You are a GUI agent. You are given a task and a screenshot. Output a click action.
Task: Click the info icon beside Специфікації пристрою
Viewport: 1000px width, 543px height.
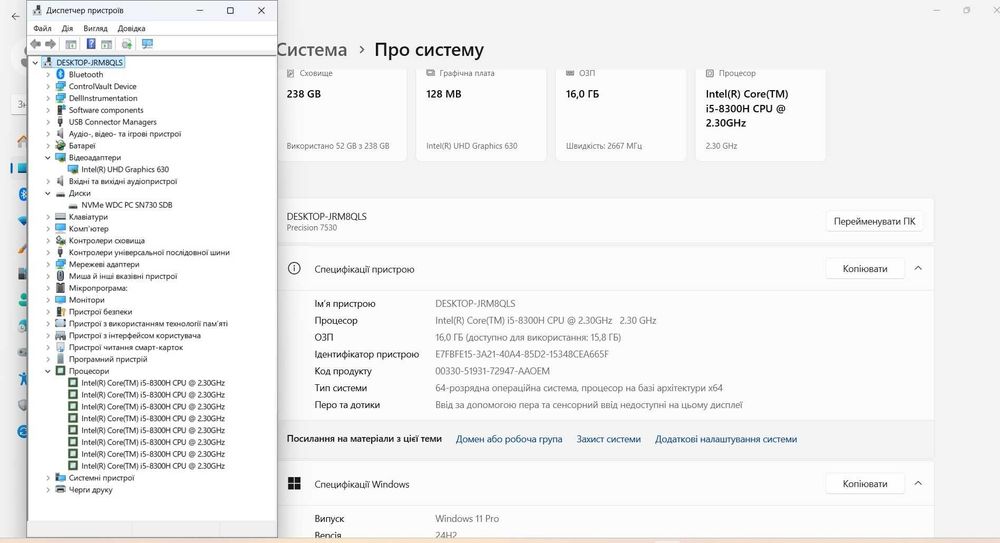tap(294, 269)
